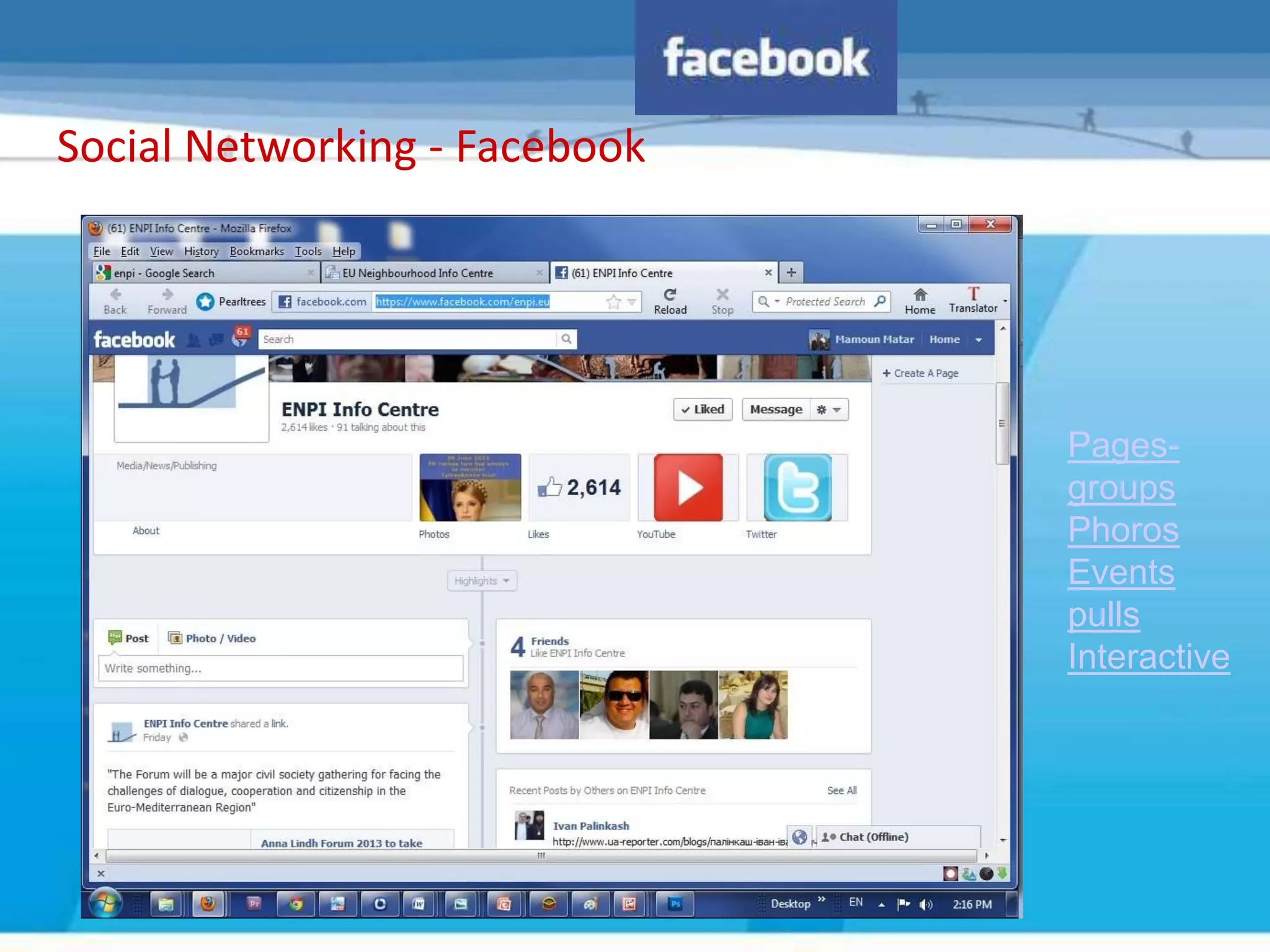
Task: Open the Bookmarks menu
Action: (x=257, y=251)
